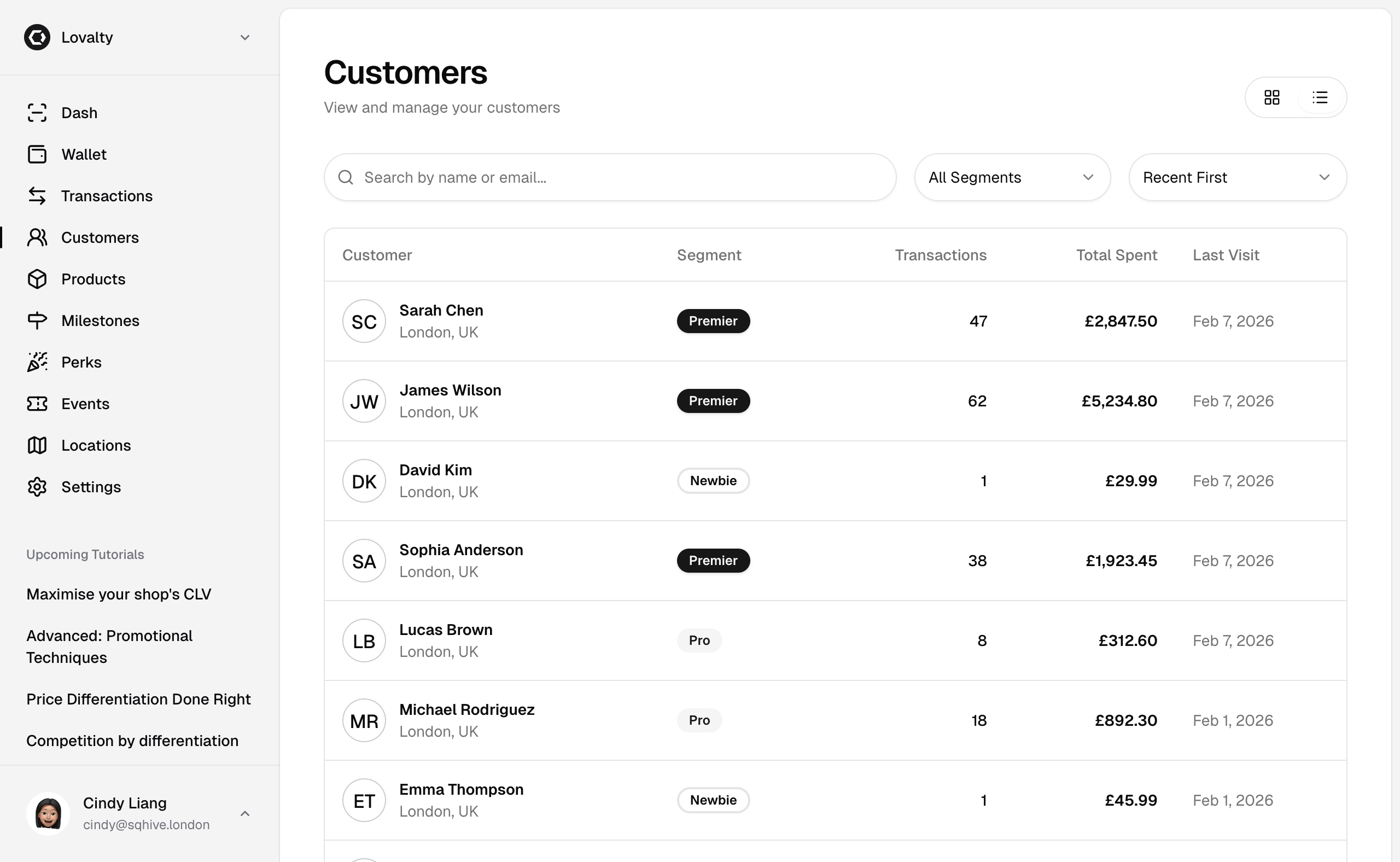1400x862 pixels.
Task: Click the Settings gear icon
Action: click(x=37, y=487)
